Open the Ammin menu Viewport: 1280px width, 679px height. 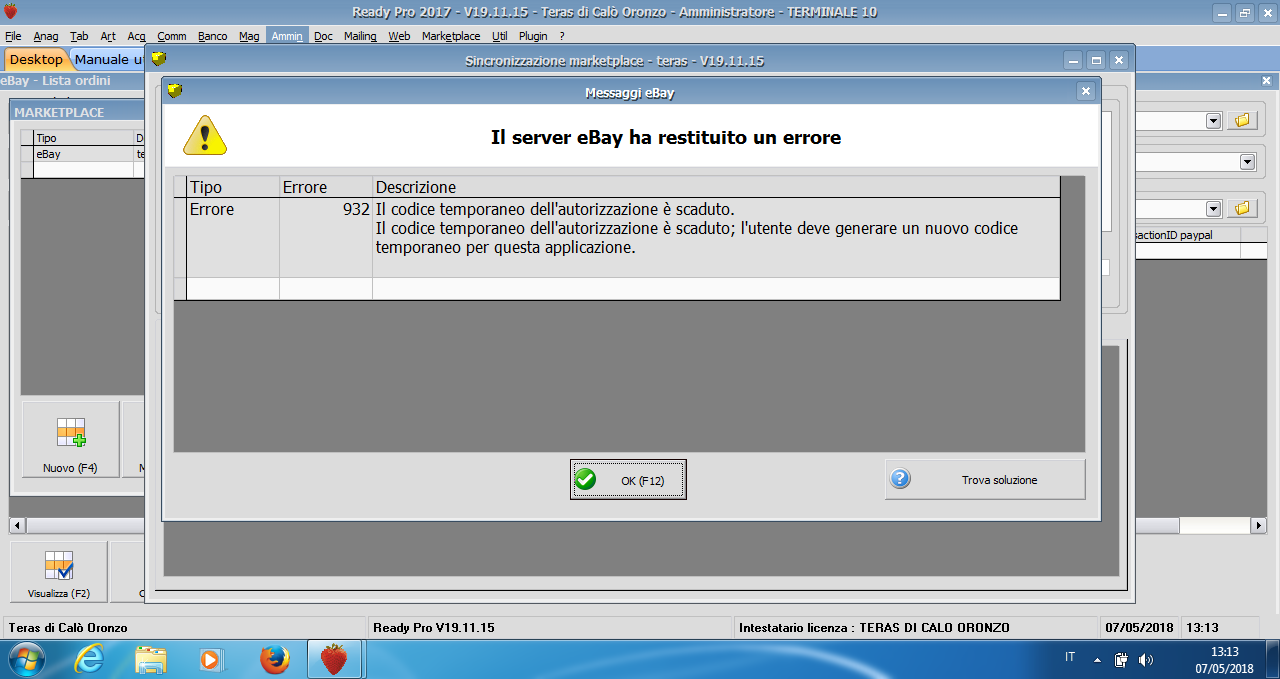(287, 36)
